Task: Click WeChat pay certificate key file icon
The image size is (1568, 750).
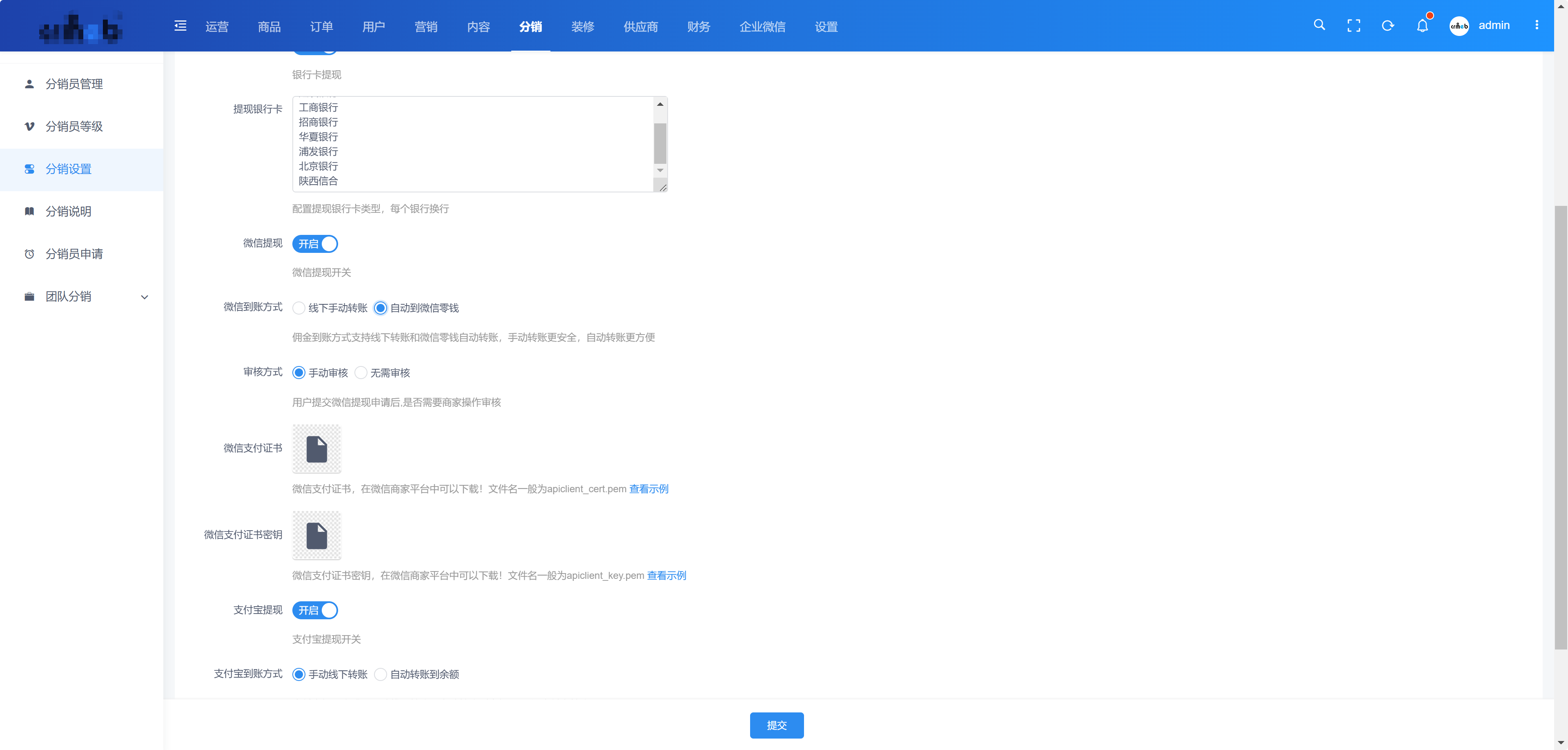Action: coord(316,536)
